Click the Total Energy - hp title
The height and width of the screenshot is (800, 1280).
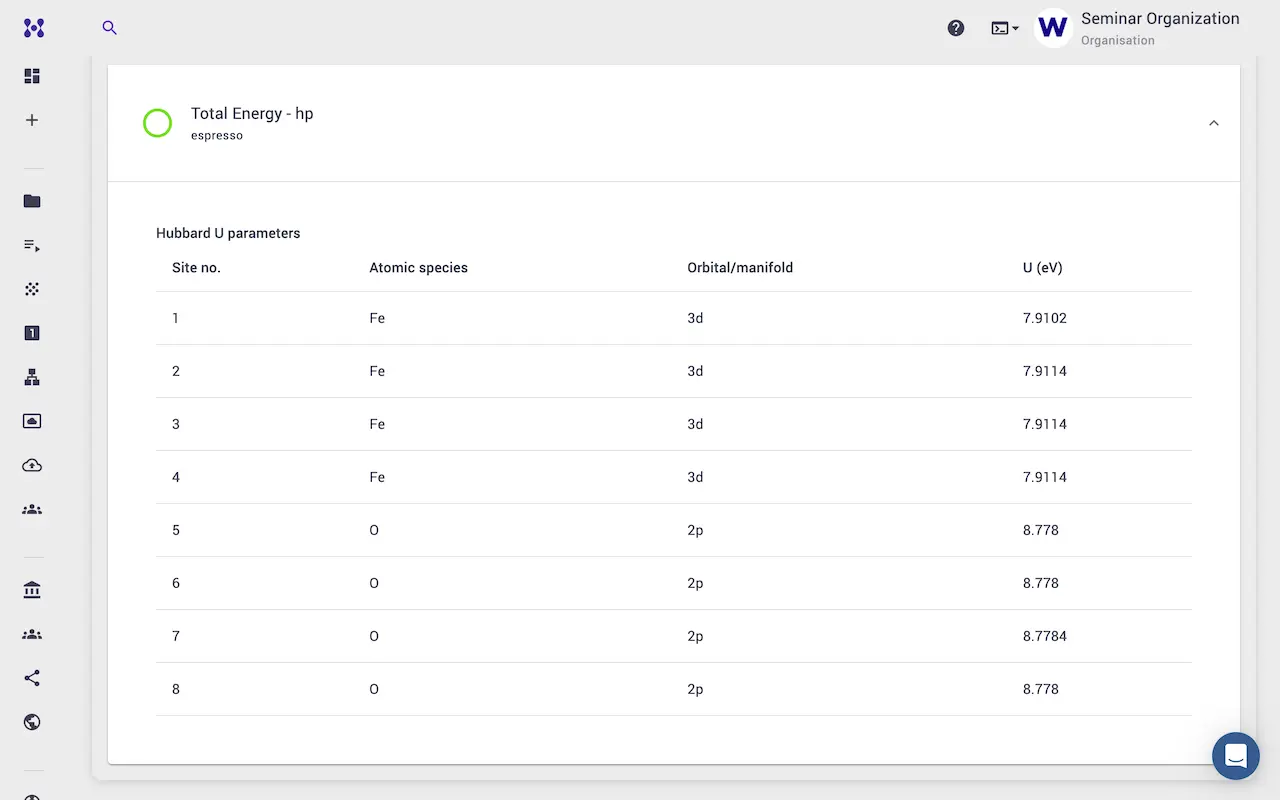tap(252, 113)
